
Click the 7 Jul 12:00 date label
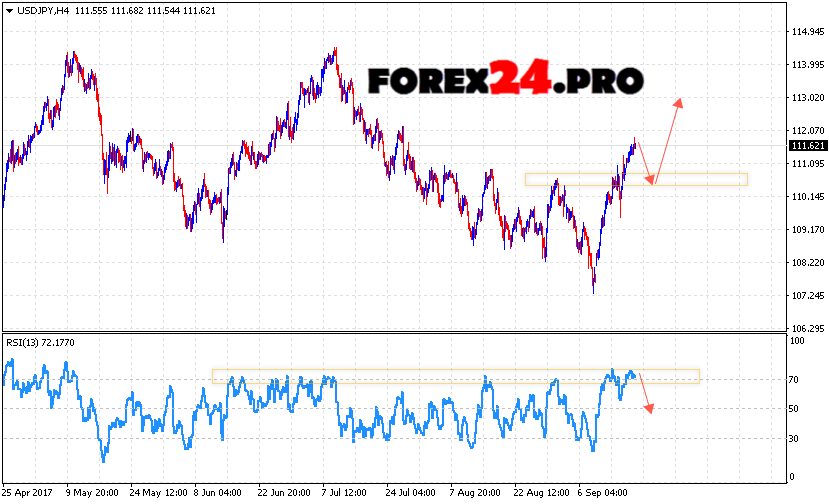pyautogui.click(x=346, y=493)
